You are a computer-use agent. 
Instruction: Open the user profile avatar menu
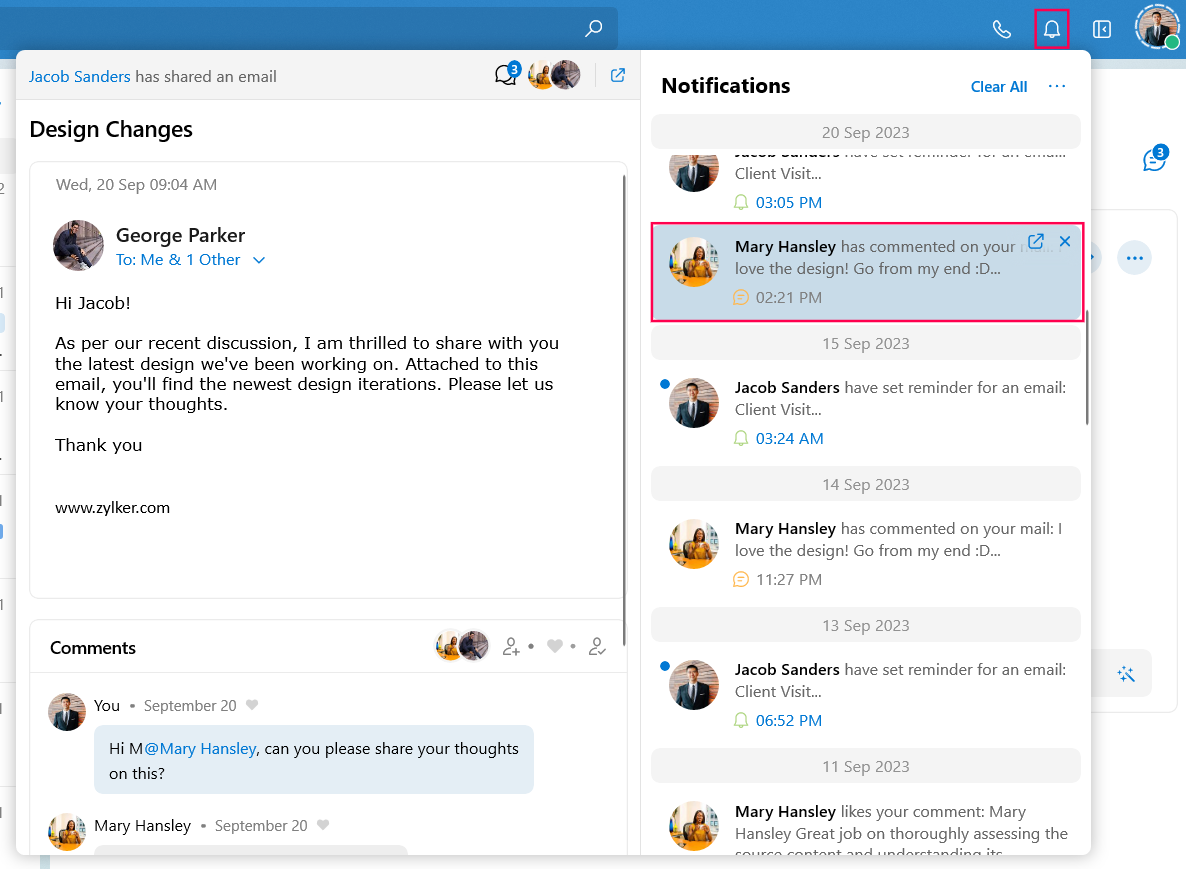click(1157, 28)
